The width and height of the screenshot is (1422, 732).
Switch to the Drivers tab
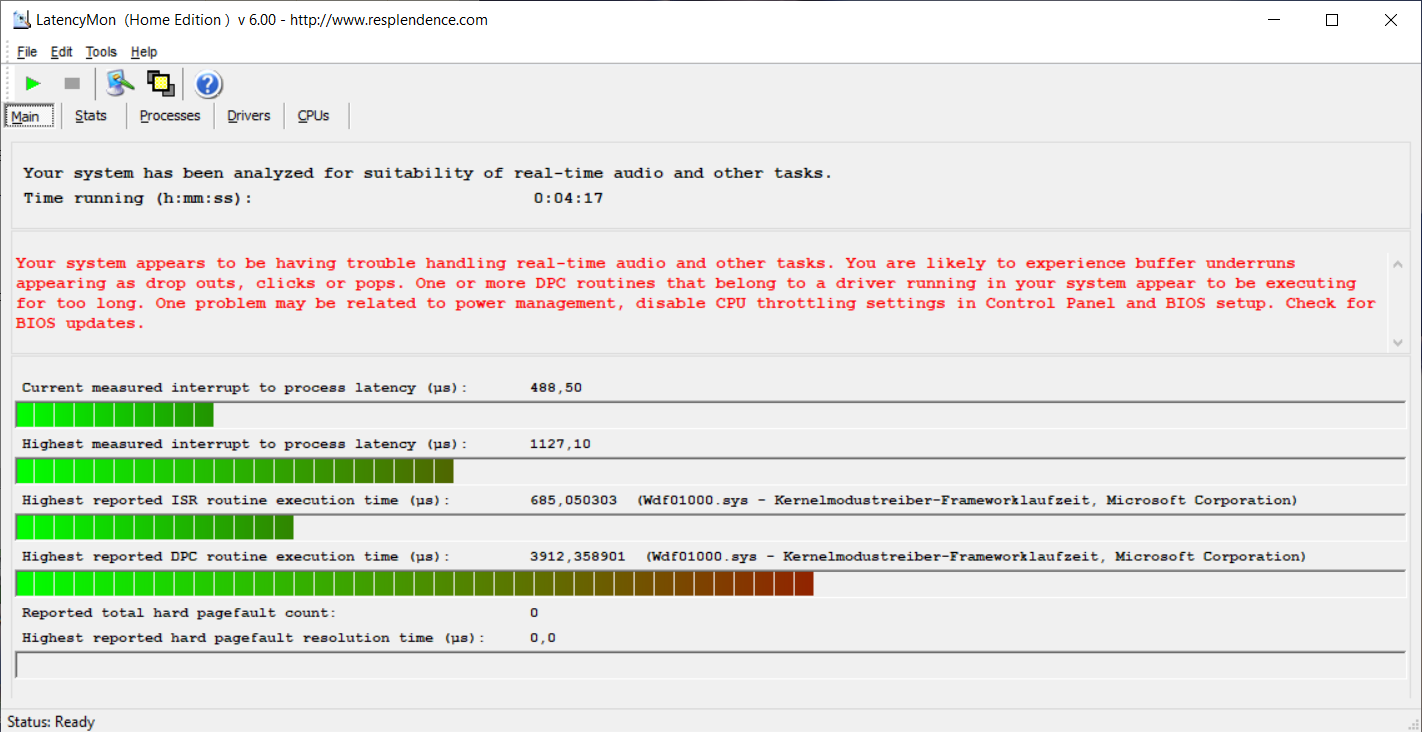tap(249, 116)
